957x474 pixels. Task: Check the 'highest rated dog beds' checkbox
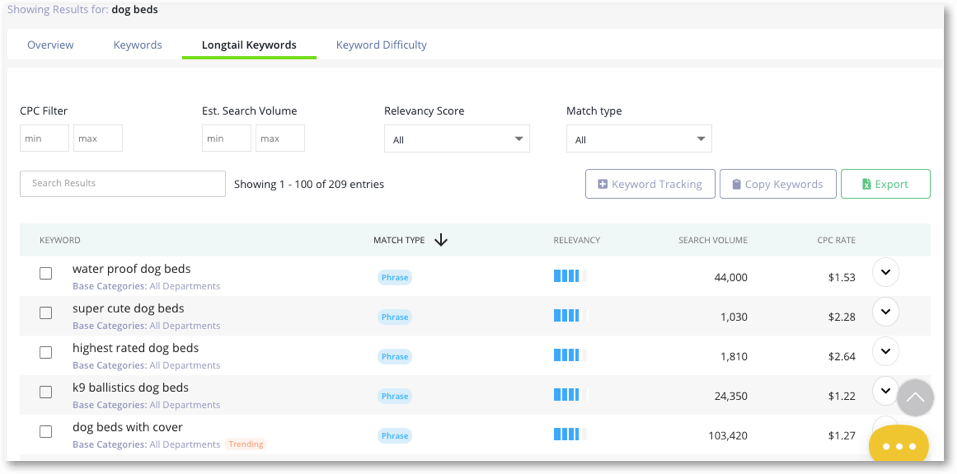coord(46,353)
